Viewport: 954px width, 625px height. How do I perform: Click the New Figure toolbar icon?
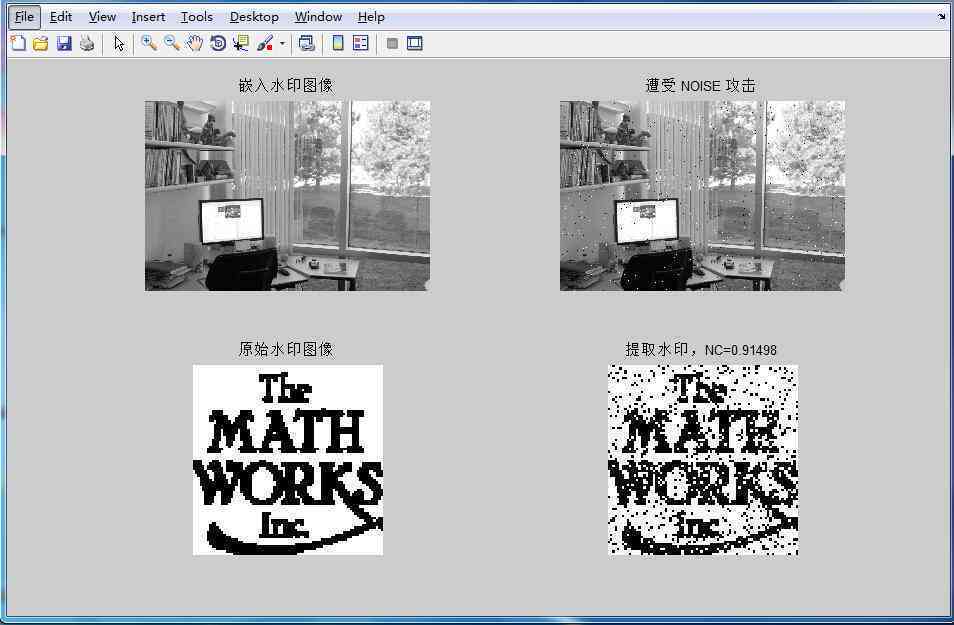coord(18,43)
